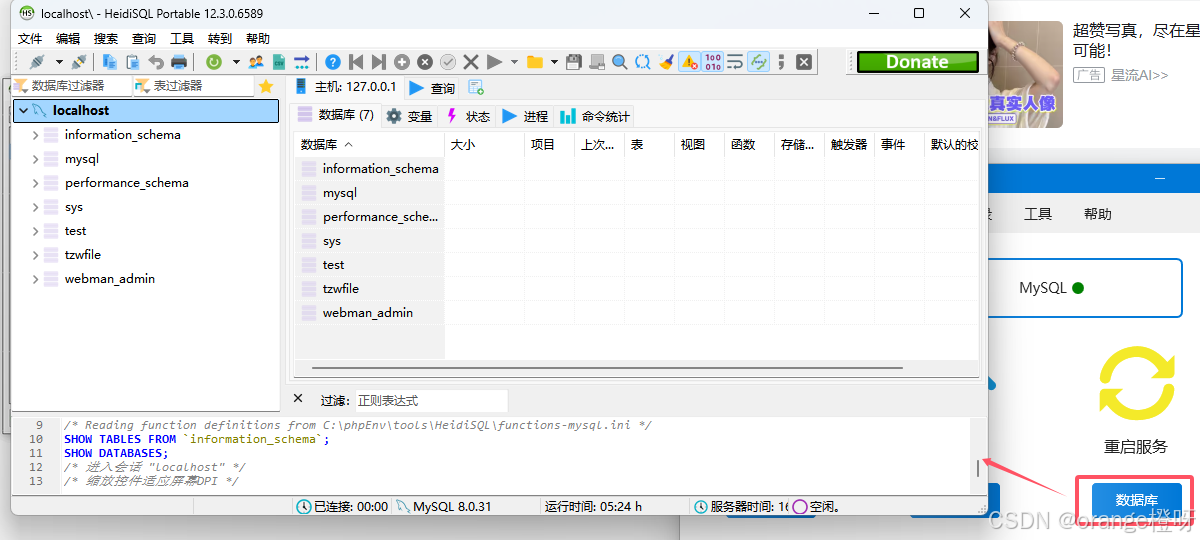This screenshot has height=540, width=1200.
Task: Click the floppy disk Save icon
Action: (574, 62)
